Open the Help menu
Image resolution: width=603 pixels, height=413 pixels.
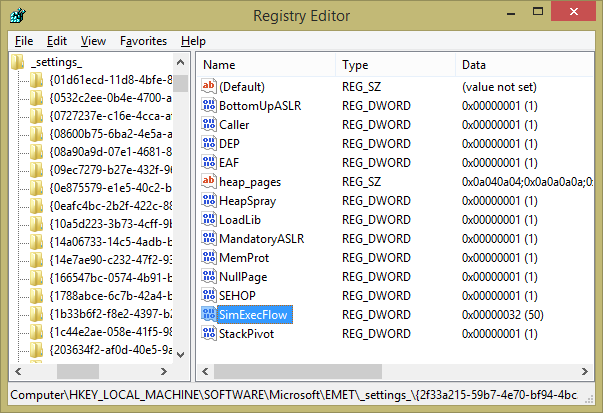193,41
